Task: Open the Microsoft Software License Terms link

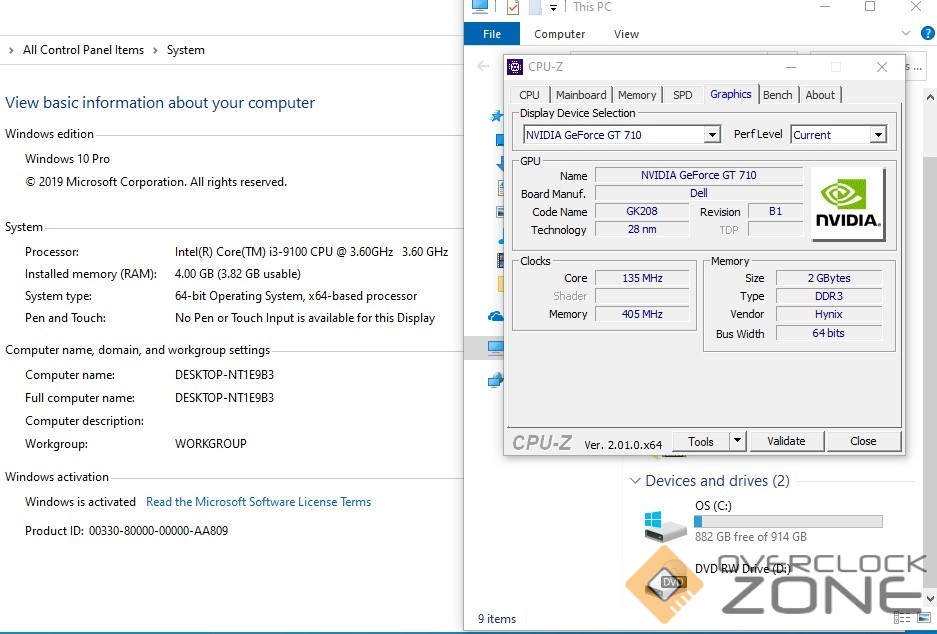Action: pos(259,502)
